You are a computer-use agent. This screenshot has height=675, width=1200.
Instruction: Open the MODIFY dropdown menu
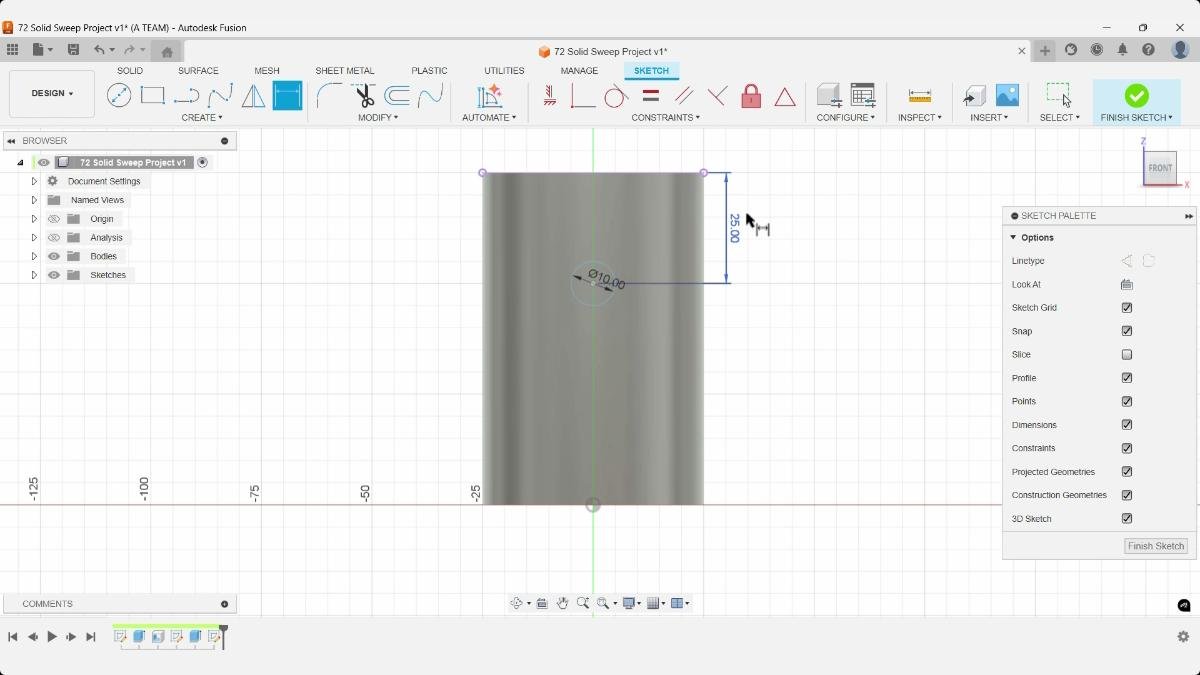click(378, 118)
